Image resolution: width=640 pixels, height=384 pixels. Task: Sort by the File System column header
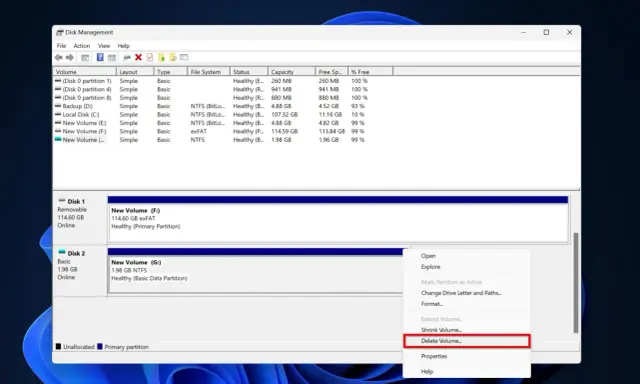pos(209,72)
